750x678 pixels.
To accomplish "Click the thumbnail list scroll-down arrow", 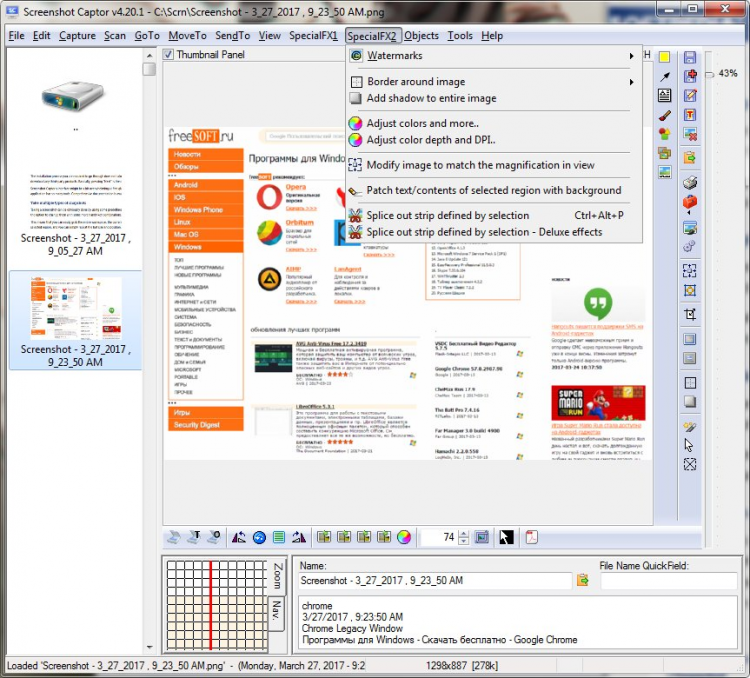I will click(x=149, y=647).
